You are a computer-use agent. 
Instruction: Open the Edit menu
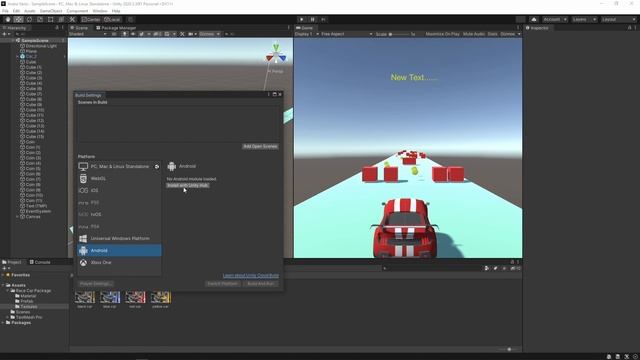[x=16, y=11]
